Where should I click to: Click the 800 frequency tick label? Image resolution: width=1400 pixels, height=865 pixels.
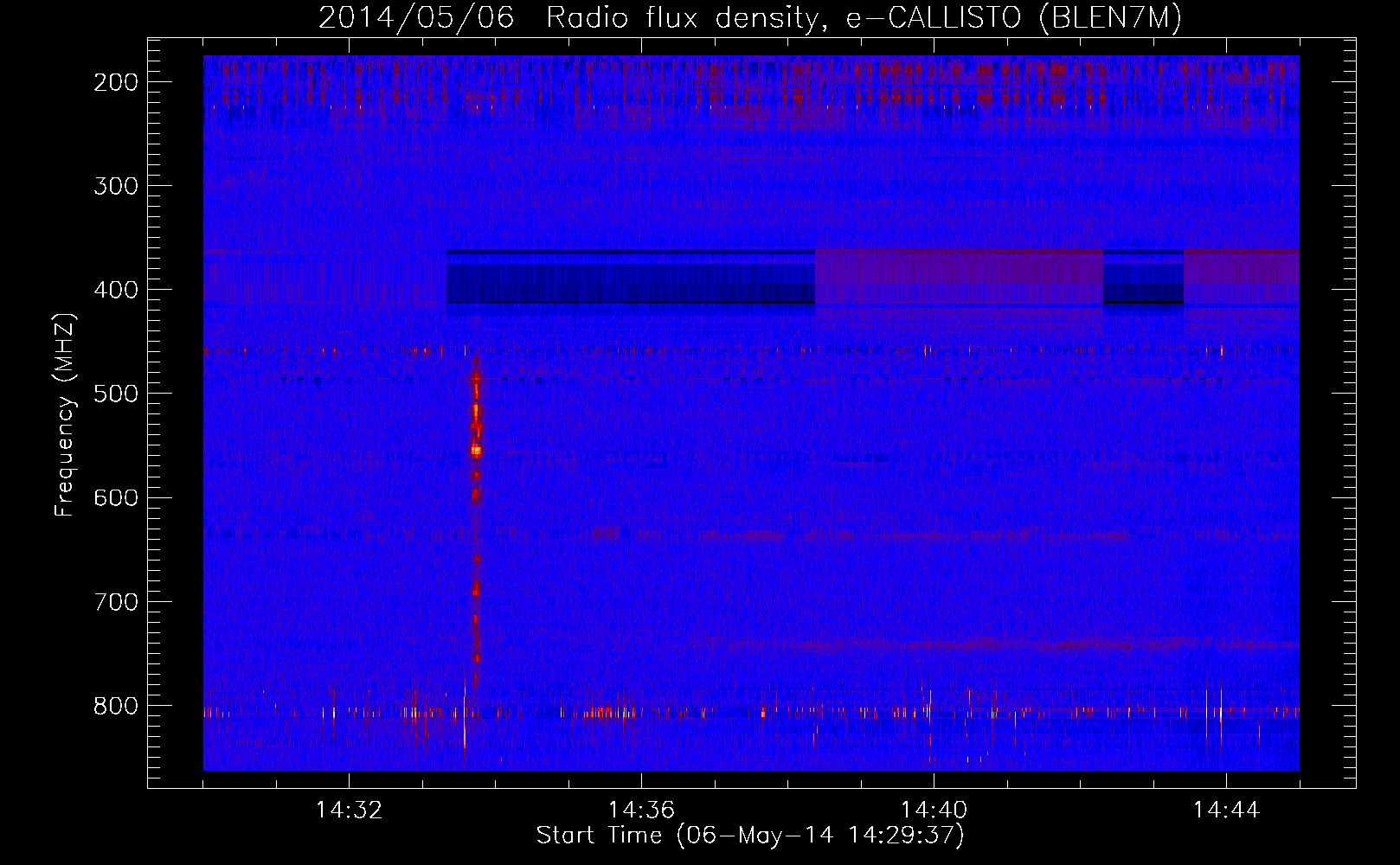point(116,706)
